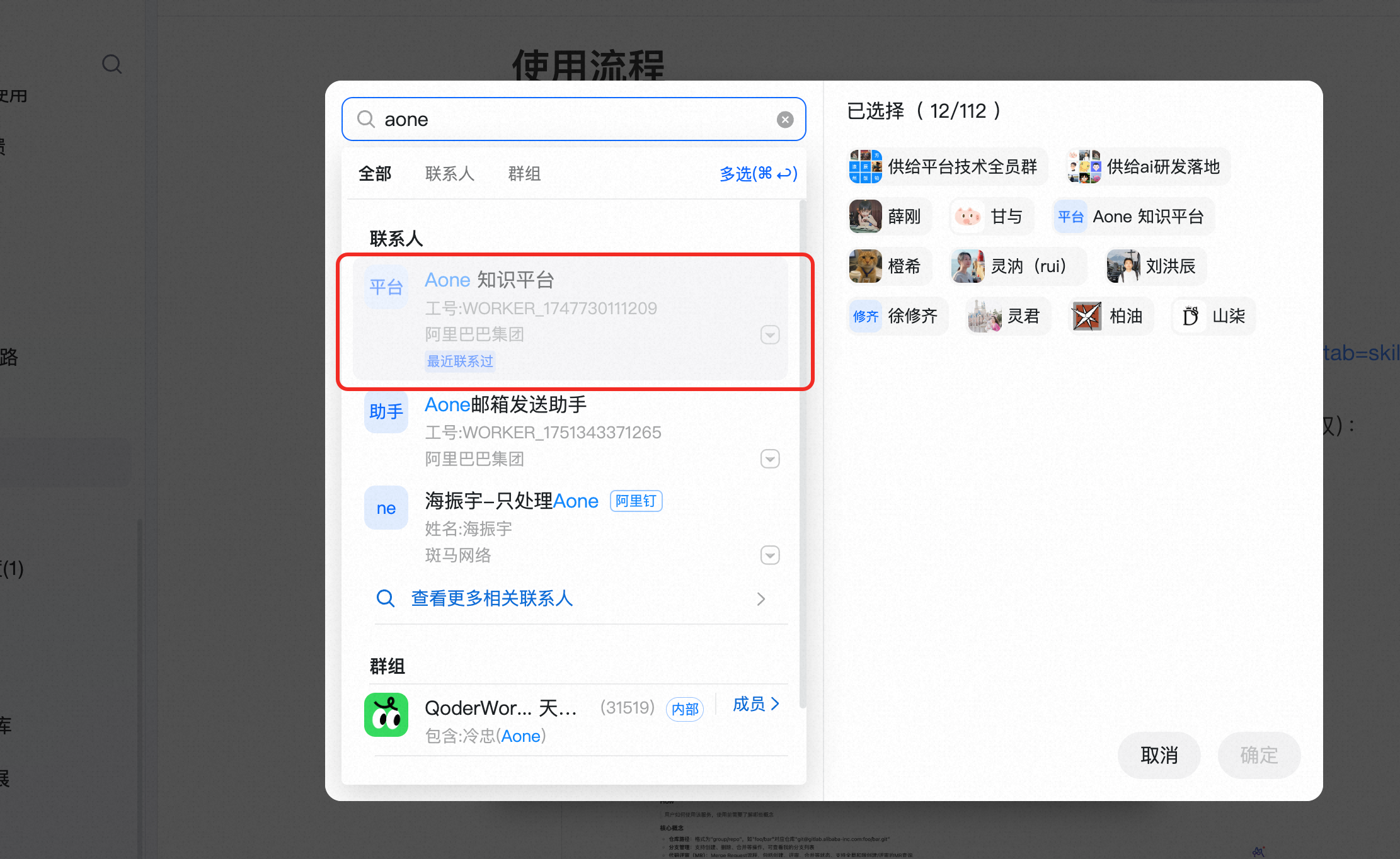
Task: Open 查看更多相关联系人 link
Action: [491, 598]
